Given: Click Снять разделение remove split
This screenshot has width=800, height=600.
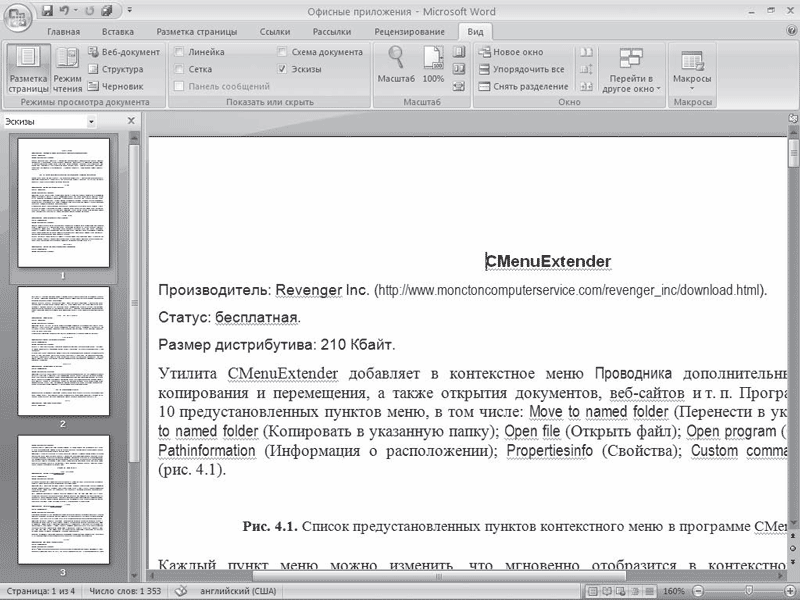Looking at the screenshot, I should [x=523, y=87].
